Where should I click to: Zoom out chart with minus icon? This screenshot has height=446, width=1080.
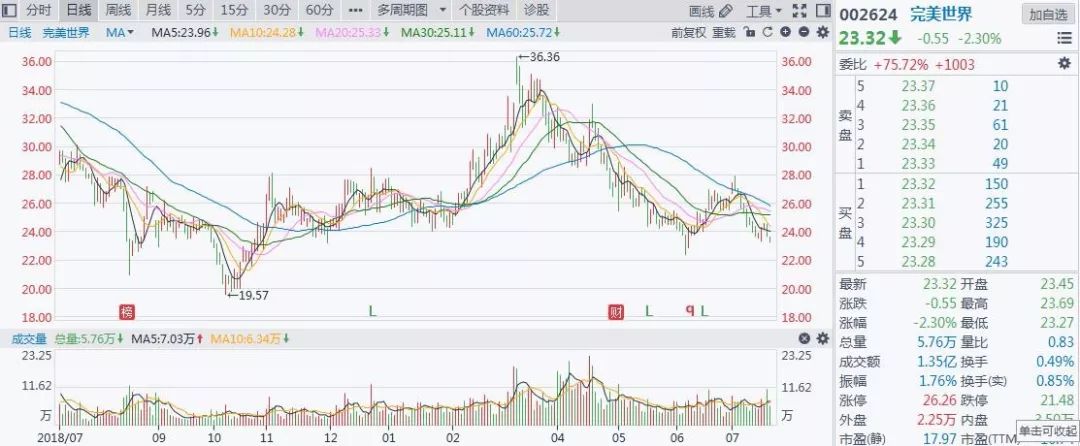tap(804, 32)
